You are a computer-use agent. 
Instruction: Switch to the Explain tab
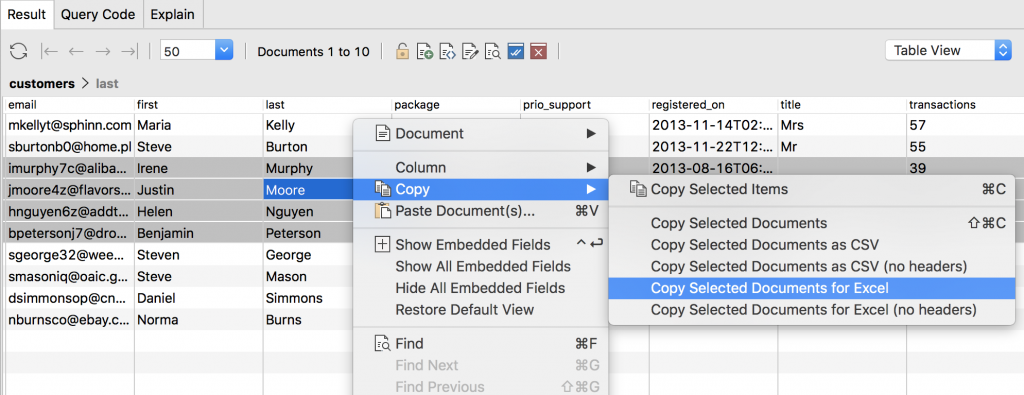(x=172, y=14)
